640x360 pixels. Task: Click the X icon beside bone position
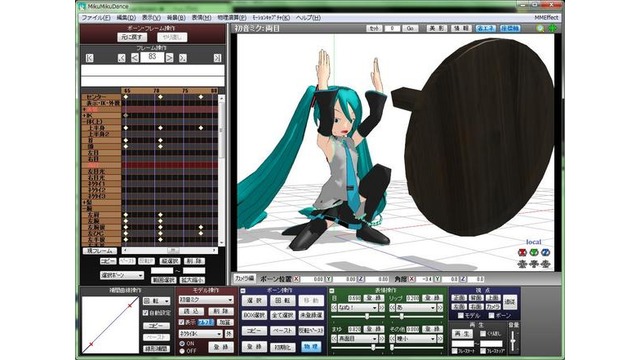[x=296, y=279]
